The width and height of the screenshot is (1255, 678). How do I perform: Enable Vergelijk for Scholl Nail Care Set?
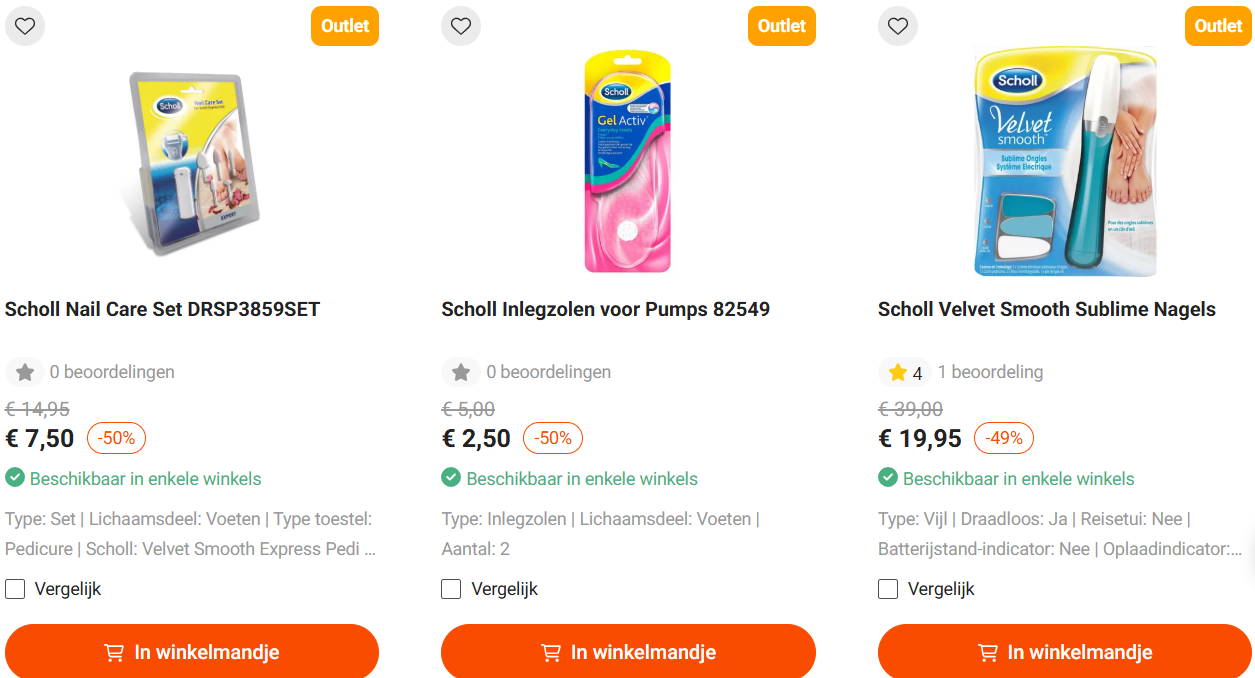point(15,588)
